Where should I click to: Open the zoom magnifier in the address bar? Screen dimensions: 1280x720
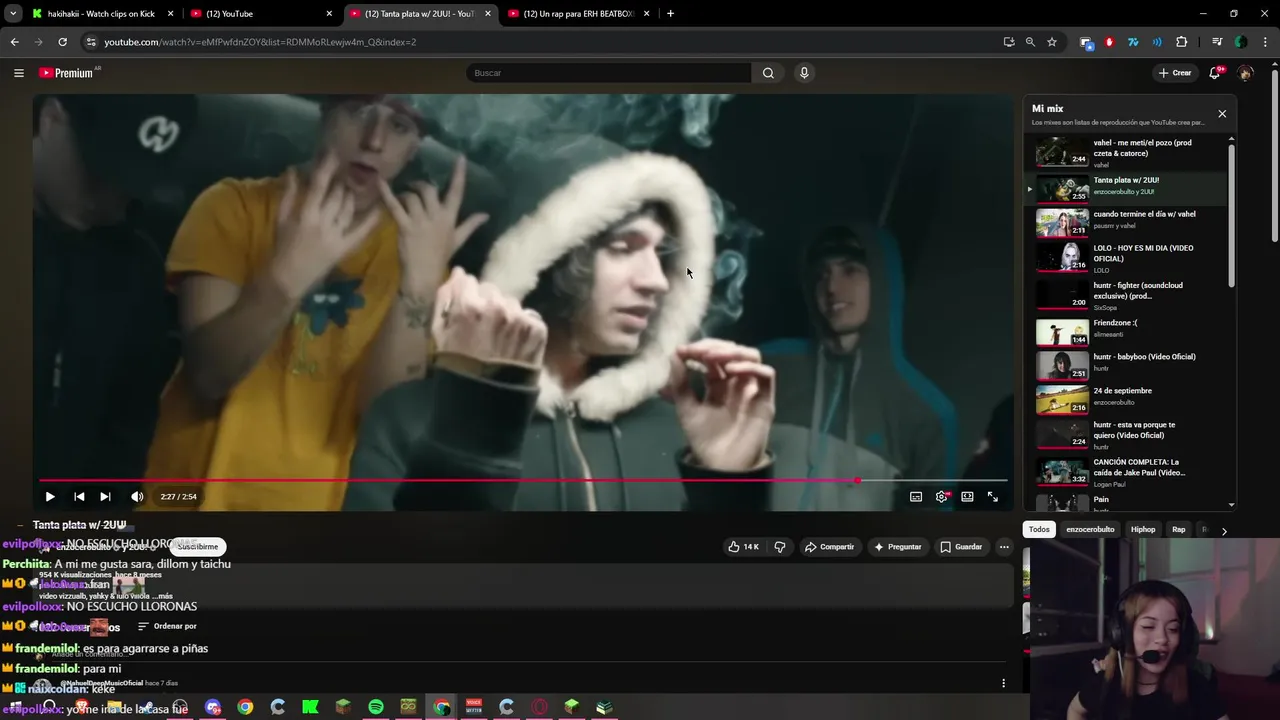pyautogui.click(x=1030, y=42)
